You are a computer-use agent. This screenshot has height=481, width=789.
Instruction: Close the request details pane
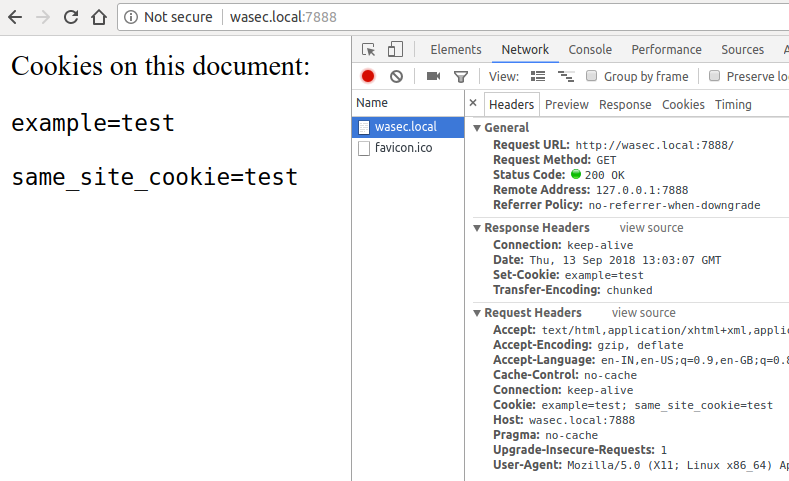coord(473,104)
